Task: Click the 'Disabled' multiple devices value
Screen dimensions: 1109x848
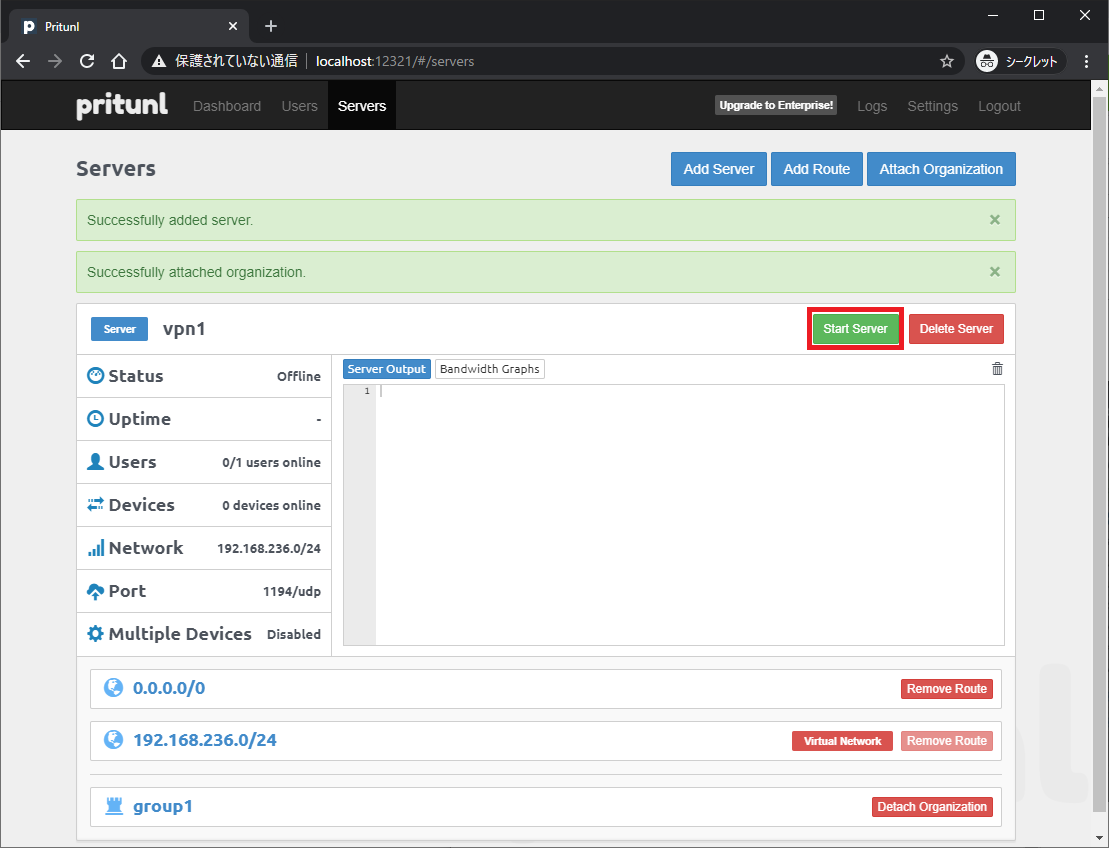Action: point(294,634)
